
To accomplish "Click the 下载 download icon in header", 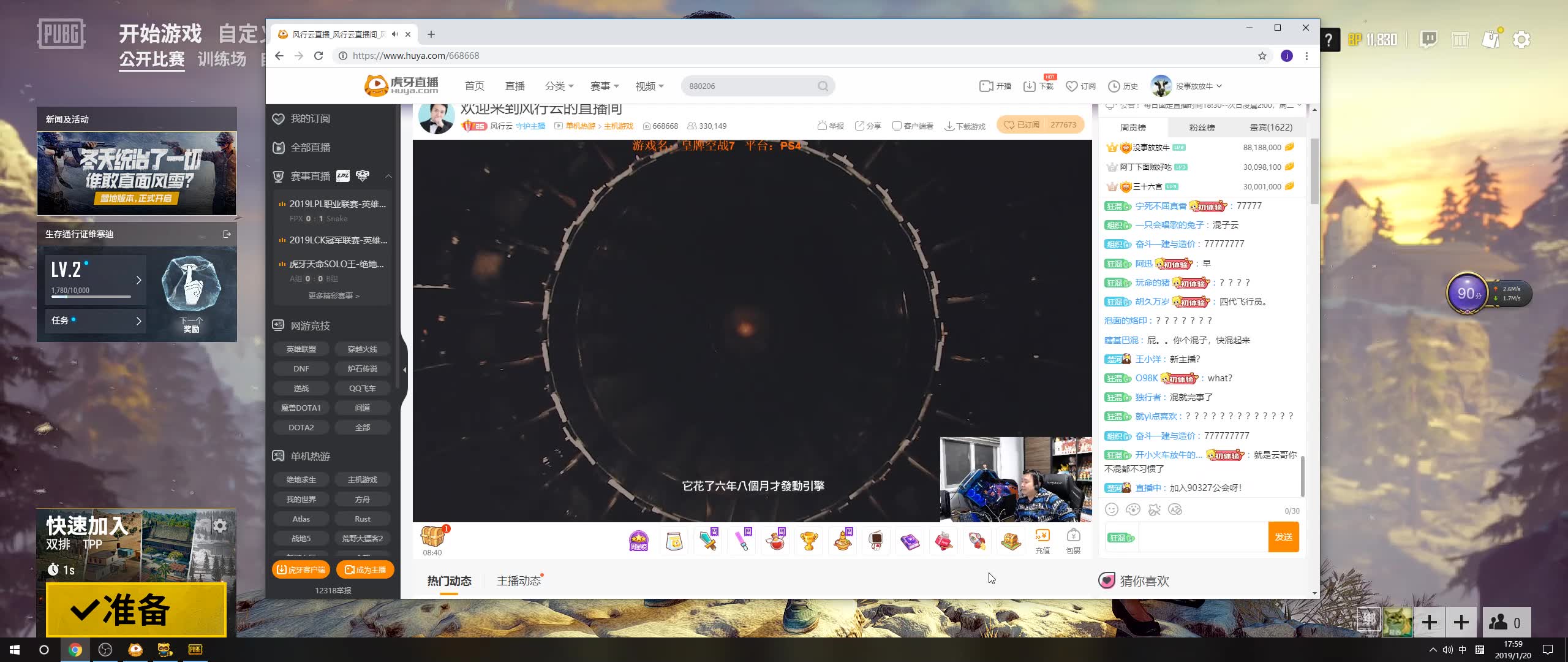I will point(1038,86).
